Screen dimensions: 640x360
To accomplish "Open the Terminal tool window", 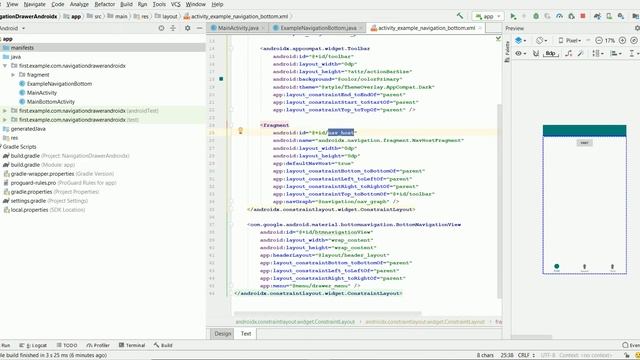I will point(132,345).
